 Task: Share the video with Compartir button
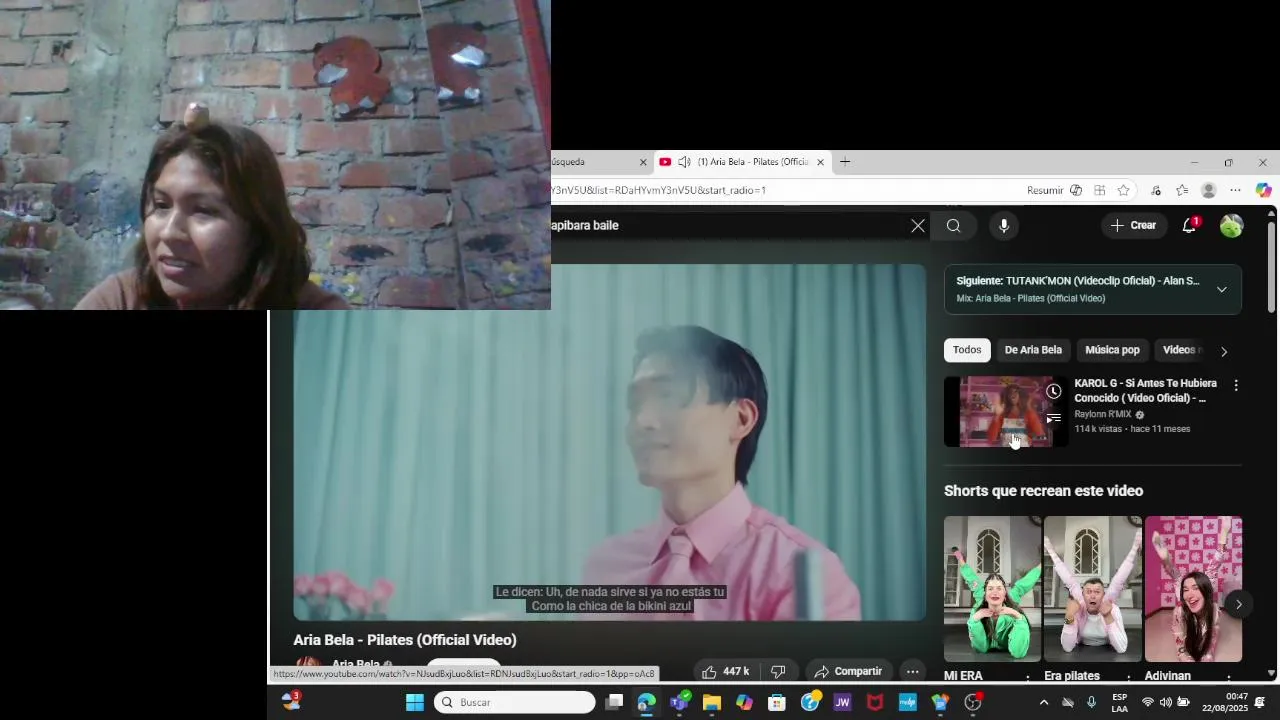[848, 672]
